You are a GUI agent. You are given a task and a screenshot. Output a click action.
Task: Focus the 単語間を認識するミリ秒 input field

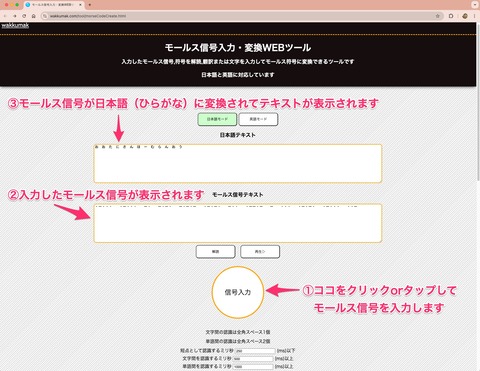click(x=253, y=366)
